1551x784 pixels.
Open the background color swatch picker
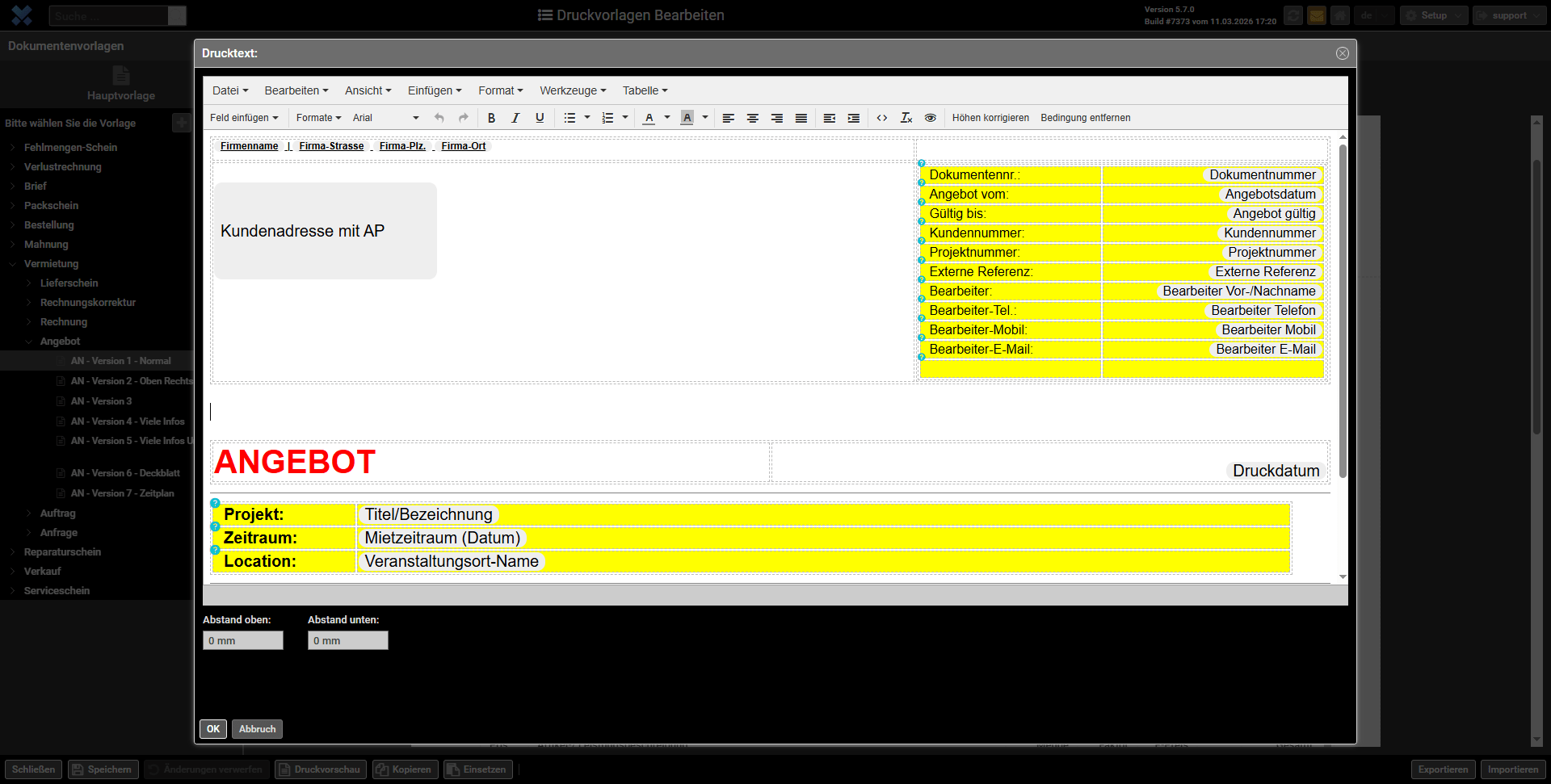coord(705,118)
